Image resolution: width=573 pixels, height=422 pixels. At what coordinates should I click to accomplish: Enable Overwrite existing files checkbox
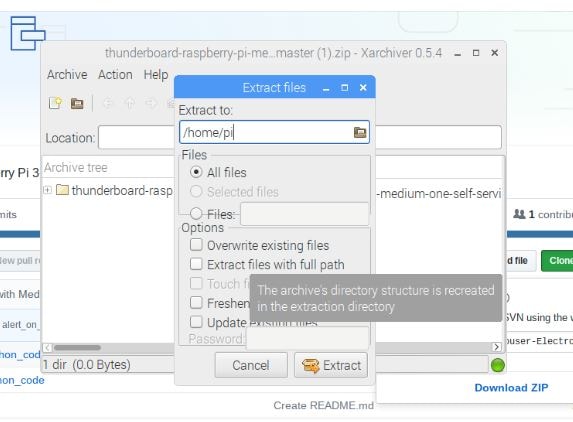196,245
